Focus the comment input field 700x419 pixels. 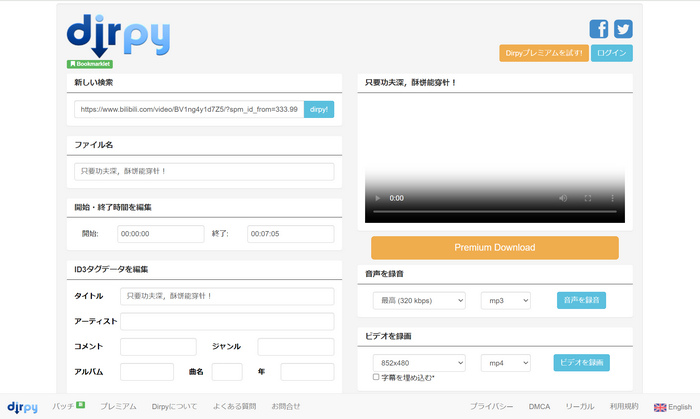point(158,347)
